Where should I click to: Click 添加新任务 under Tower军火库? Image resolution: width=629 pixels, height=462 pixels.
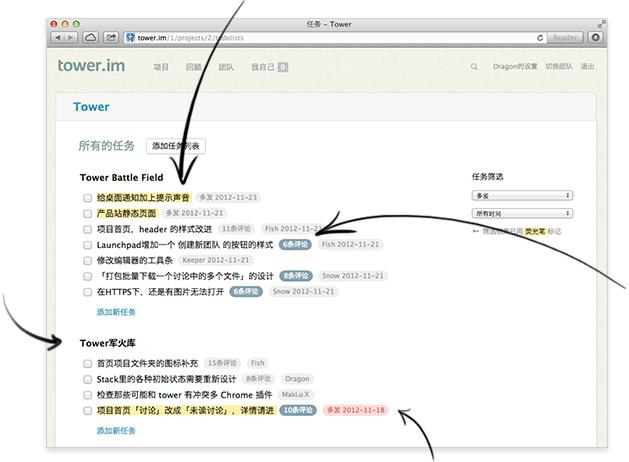pyautogui.click(x=116, y=431)
